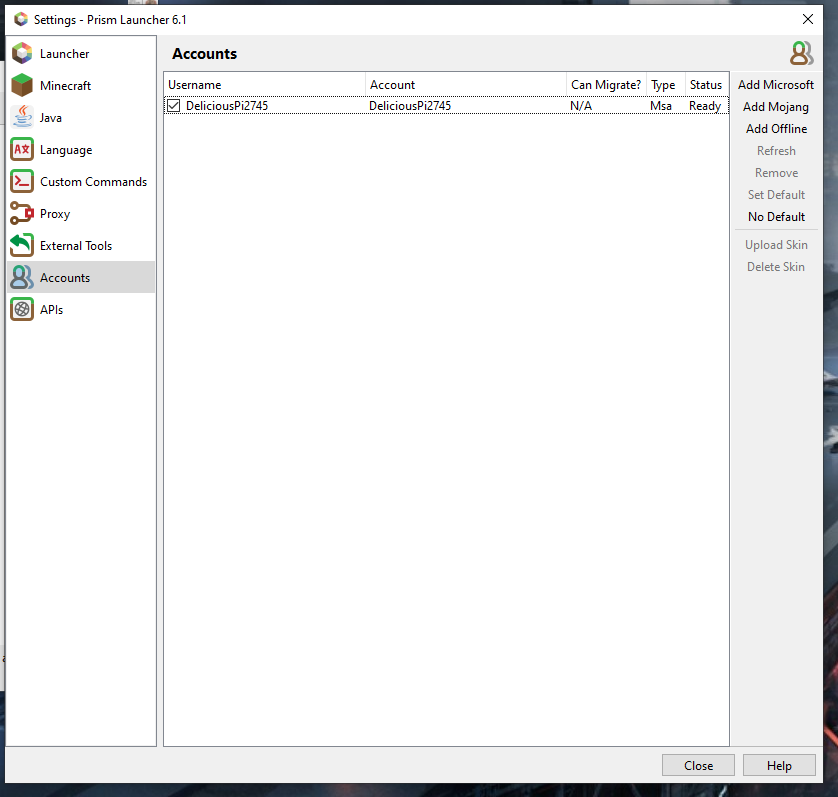
Task: Open Java settings via coffee cup icon
Action: [x=21, y=117]
